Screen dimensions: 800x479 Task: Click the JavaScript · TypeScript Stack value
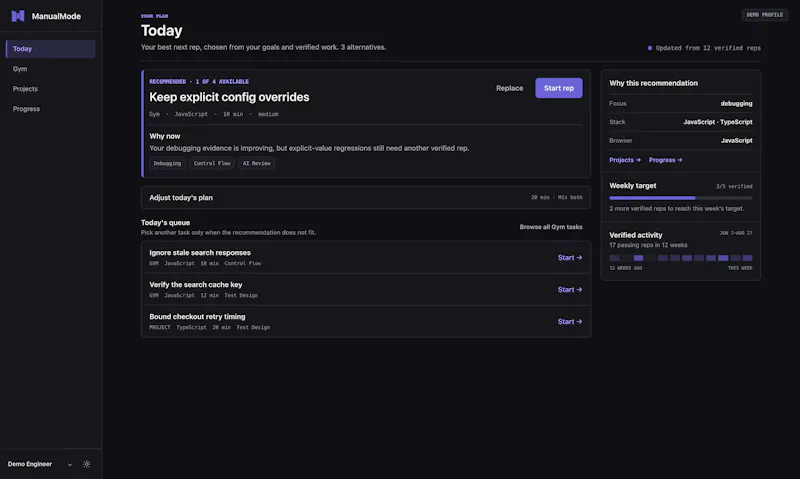(718, 122)
